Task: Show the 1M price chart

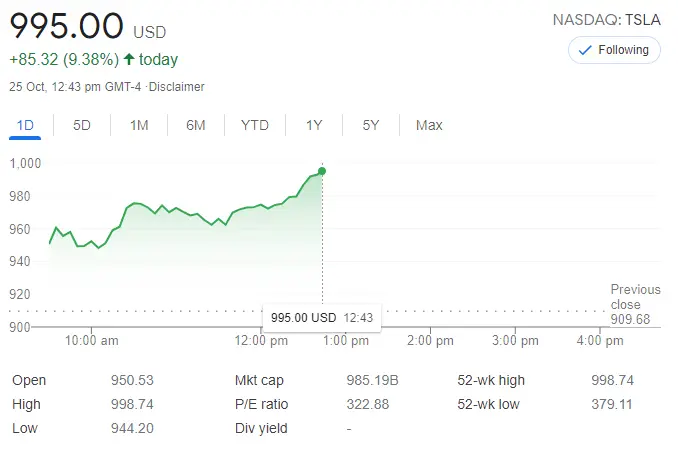Action: point(139,125)
